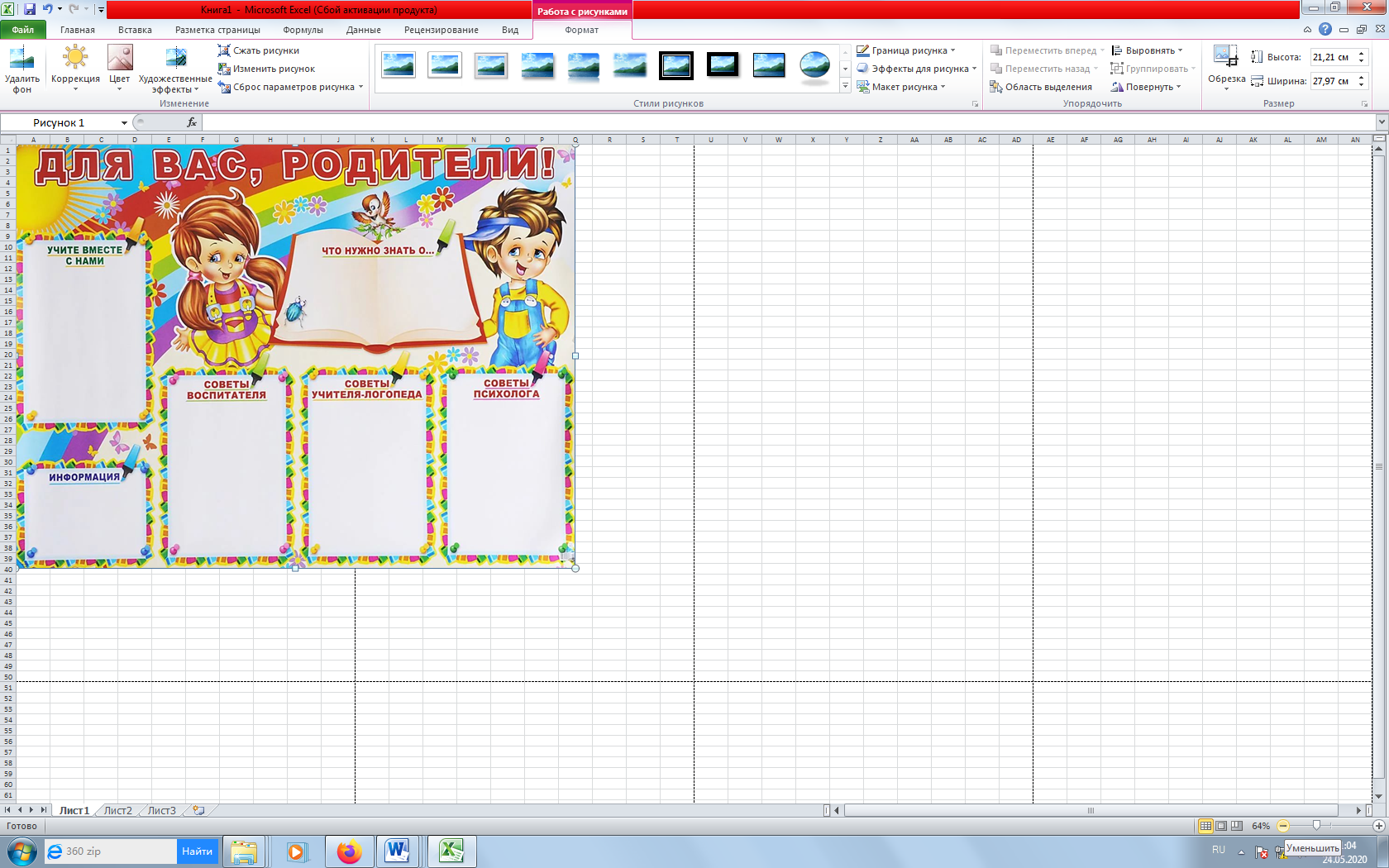
Task: Click the Найти search button in taskbar
Action: point(197,851)
